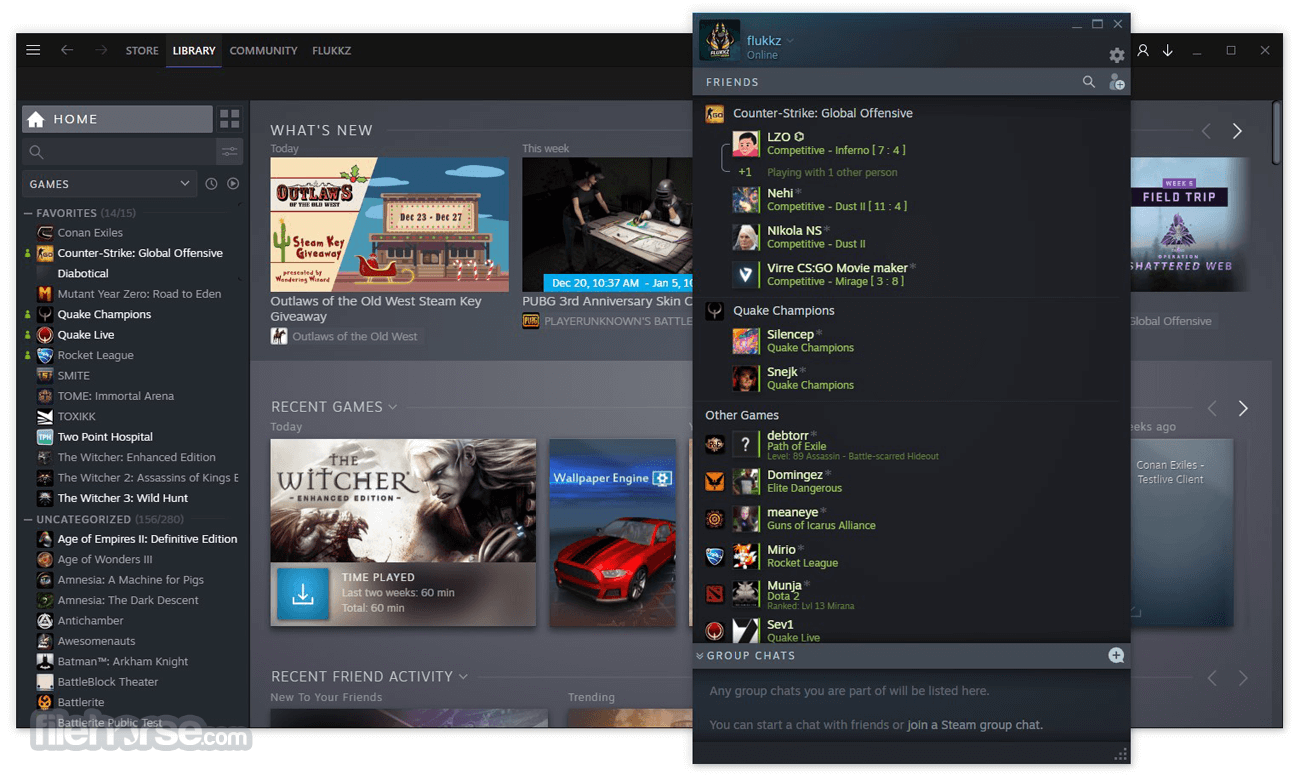Viewport: 1300px width, 781px height.
Task: Switch library to grid collections view
Action: 230,119
